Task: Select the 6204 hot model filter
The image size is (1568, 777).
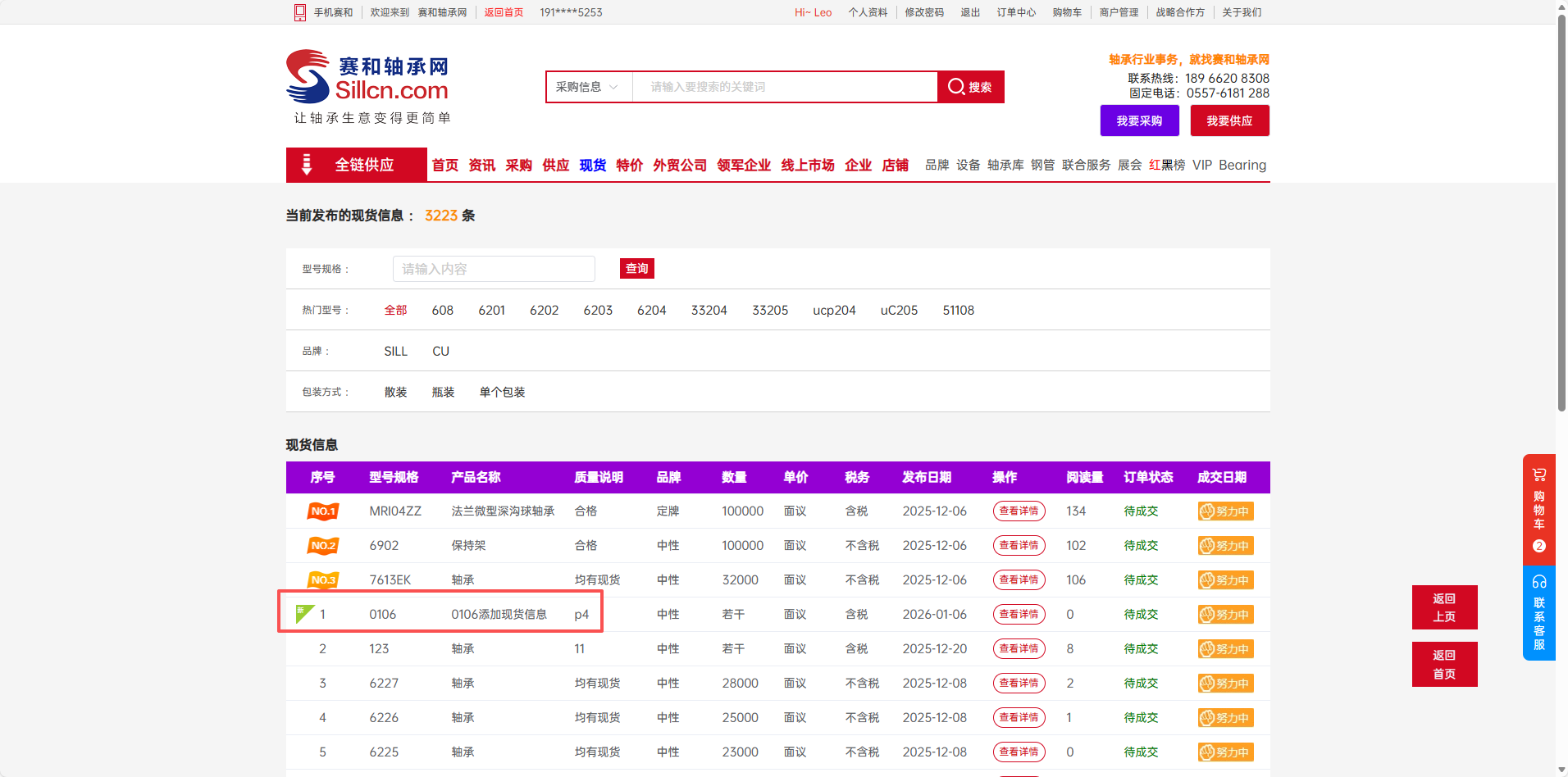Action: [651, 311]
